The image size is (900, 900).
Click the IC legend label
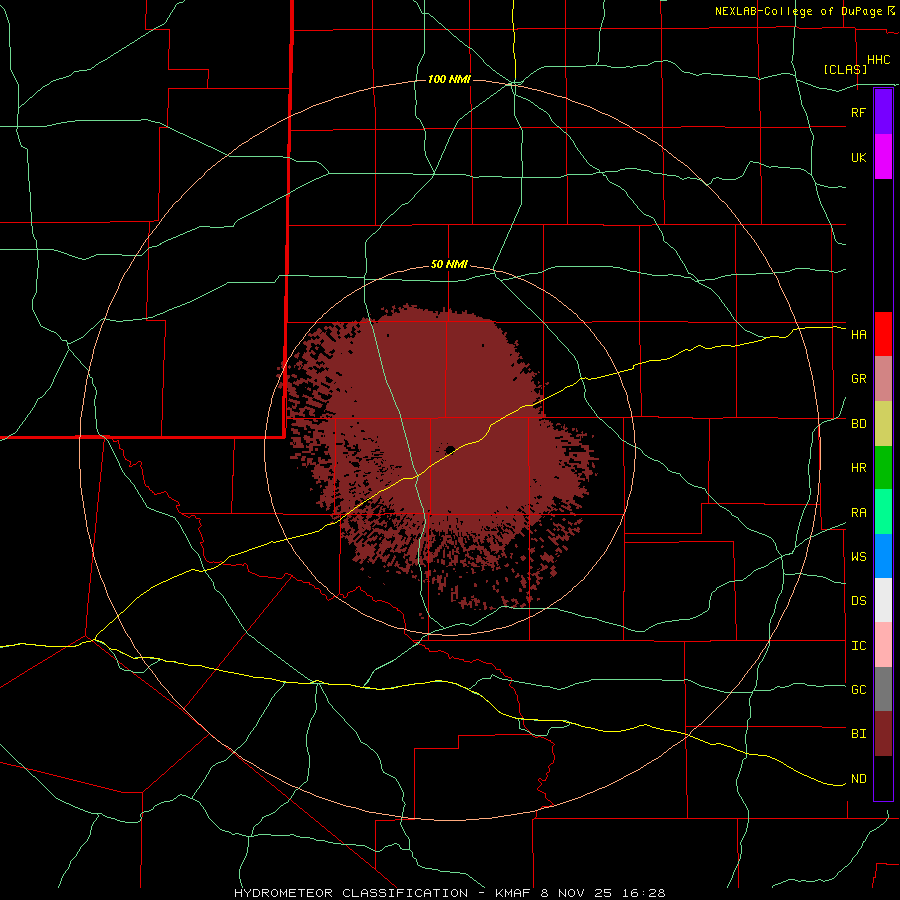[x=858, y=646]
